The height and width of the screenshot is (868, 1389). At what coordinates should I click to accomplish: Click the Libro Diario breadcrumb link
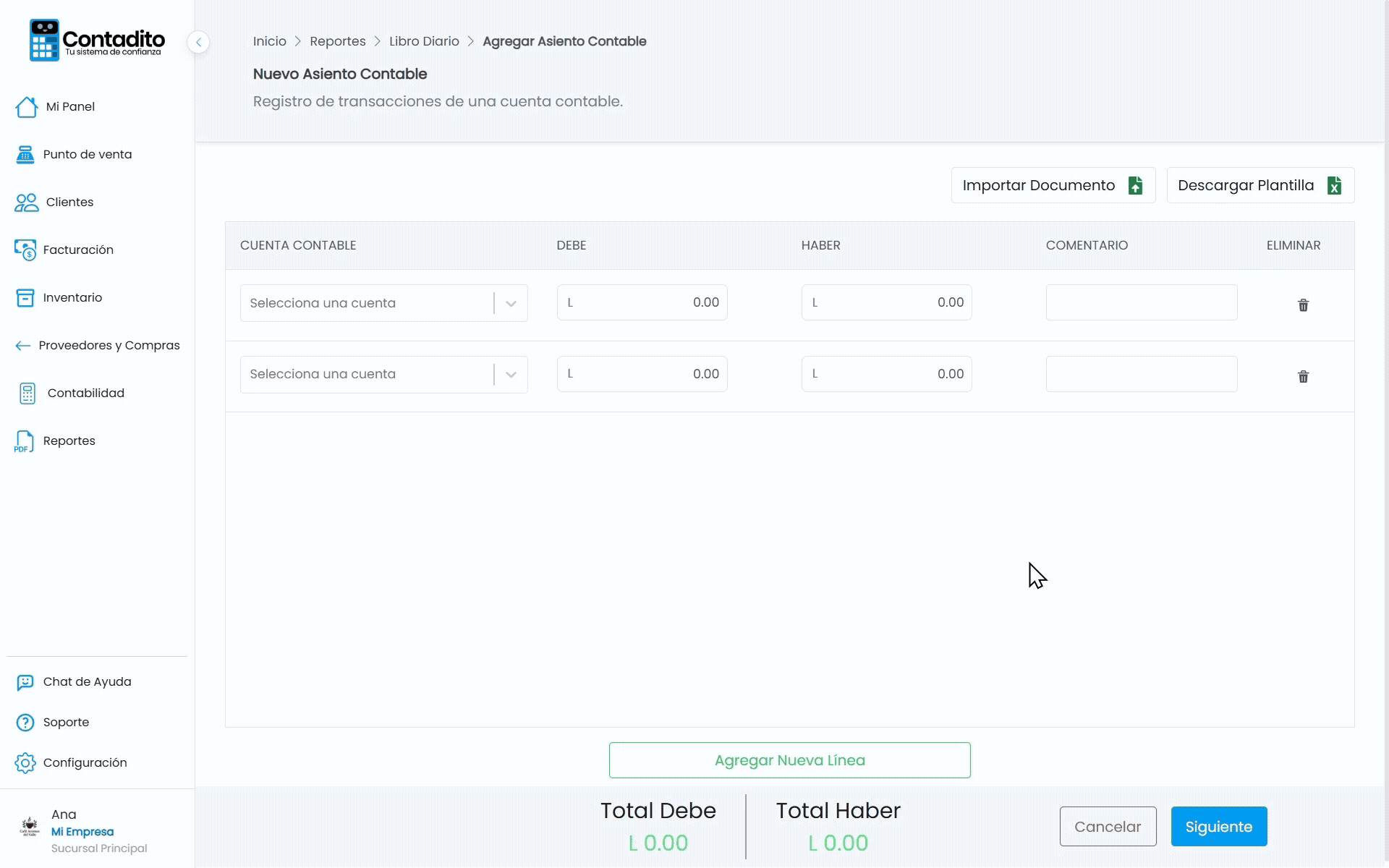[424, 41]
